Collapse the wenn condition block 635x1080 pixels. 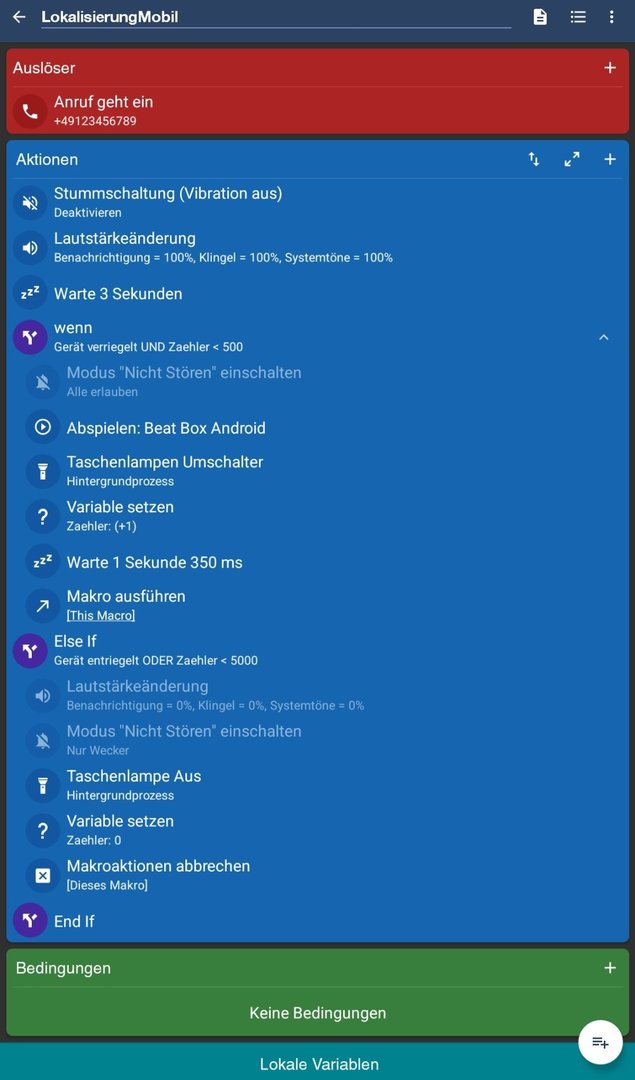point(603,337)
